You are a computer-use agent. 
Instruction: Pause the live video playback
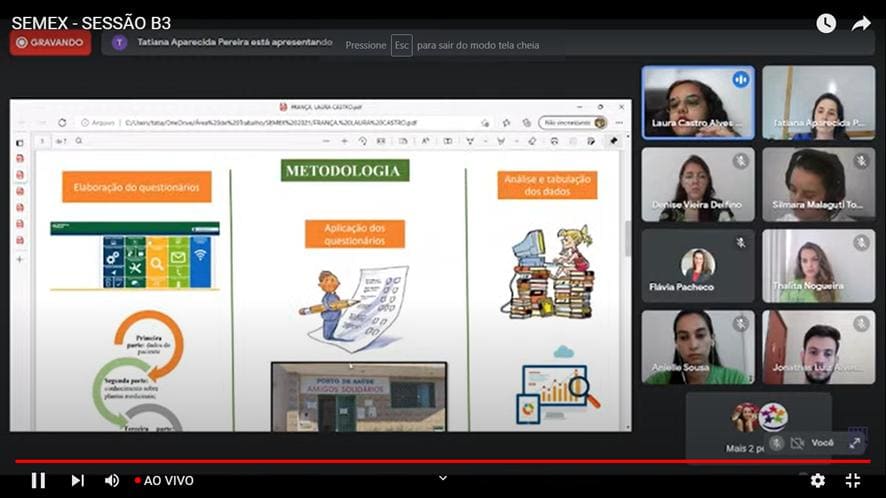(38, 480)
